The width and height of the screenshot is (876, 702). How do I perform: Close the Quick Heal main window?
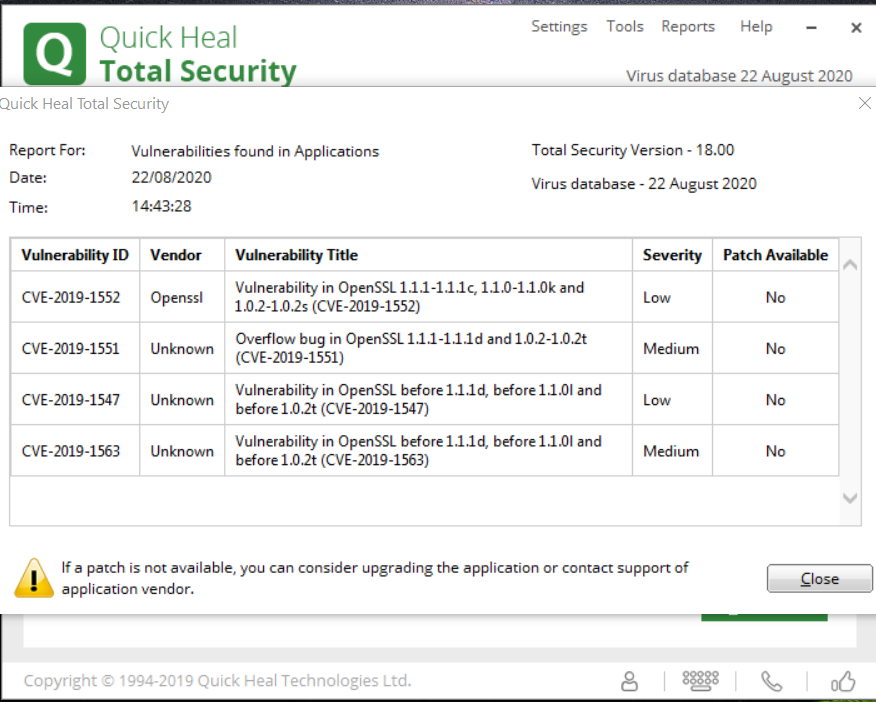[856, 27]
